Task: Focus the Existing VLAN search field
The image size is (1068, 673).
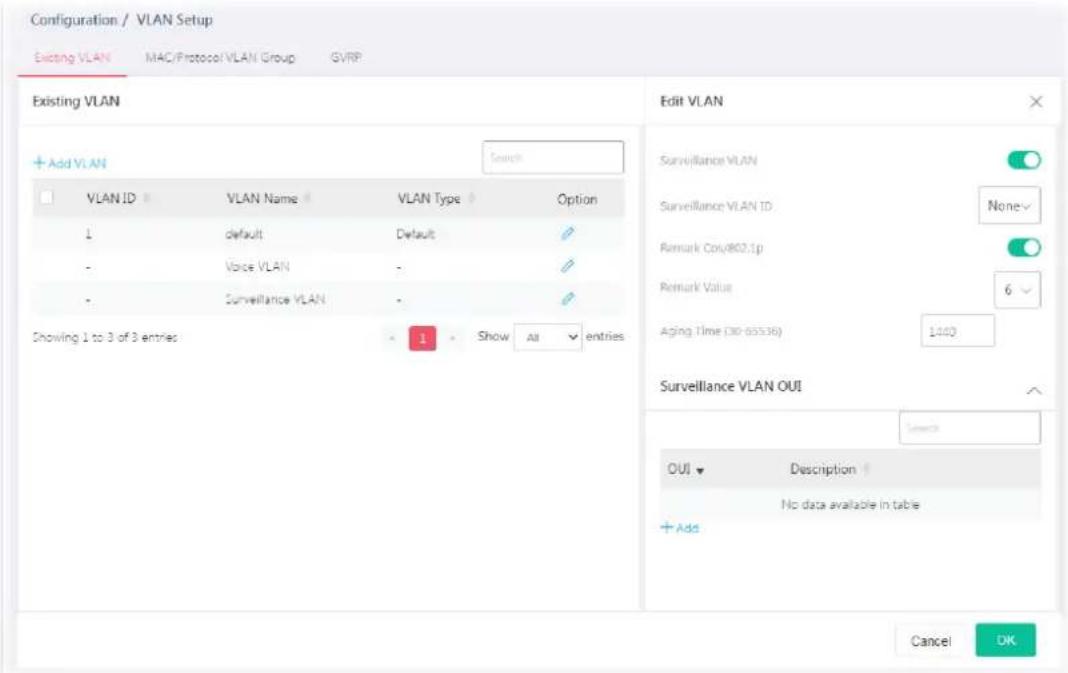Action: point(552,157)
